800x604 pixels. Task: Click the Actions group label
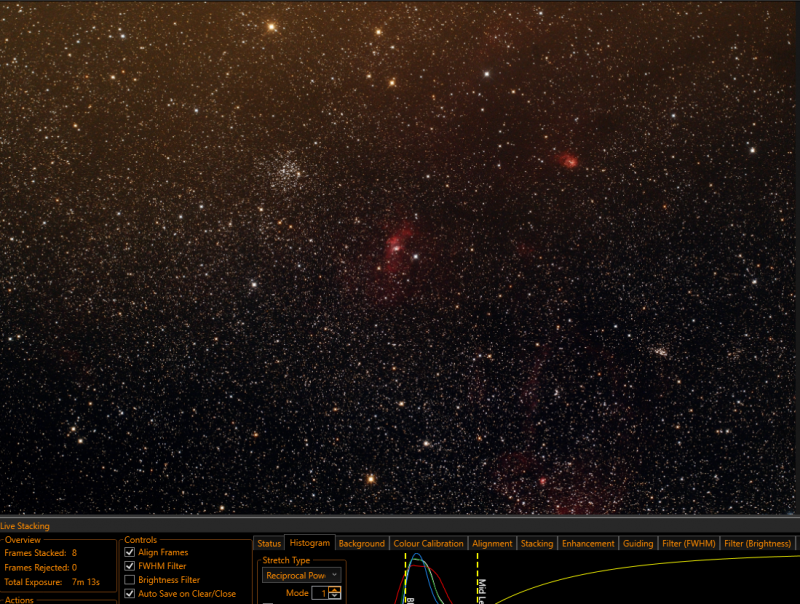[x=19, y=600]
